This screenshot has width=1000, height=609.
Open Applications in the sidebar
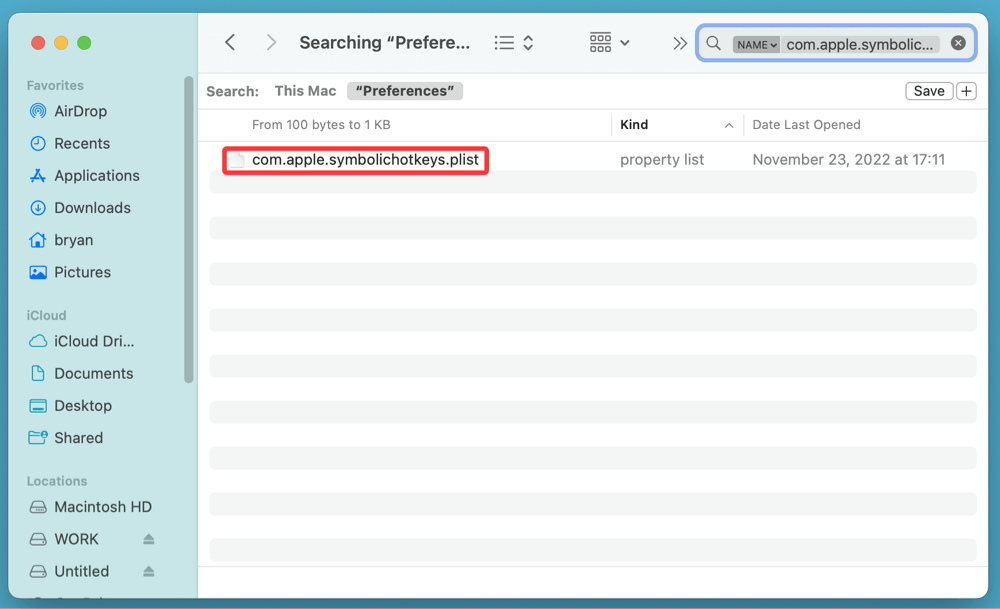click(x=96, y=175)
